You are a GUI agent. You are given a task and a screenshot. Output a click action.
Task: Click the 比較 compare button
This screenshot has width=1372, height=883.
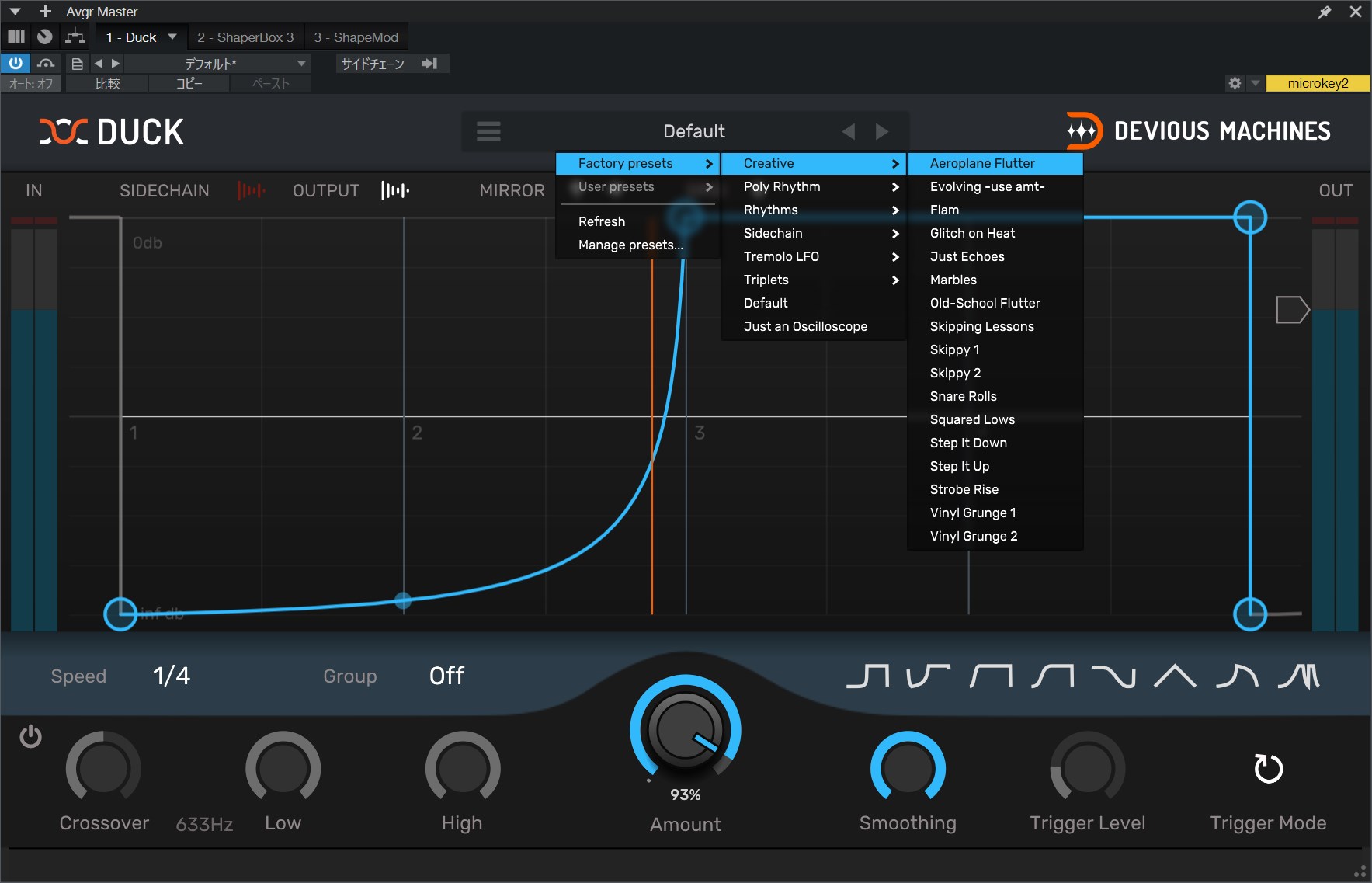coord(107,84)
